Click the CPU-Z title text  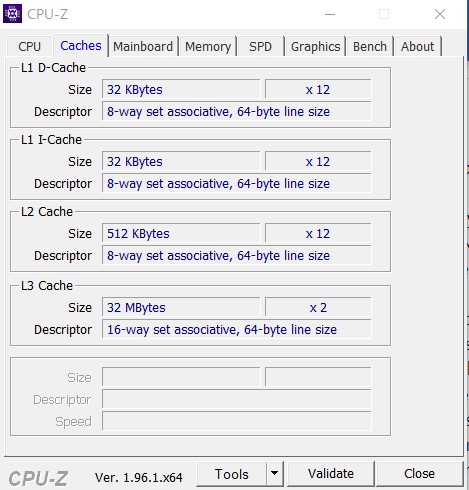coord(48,14)
